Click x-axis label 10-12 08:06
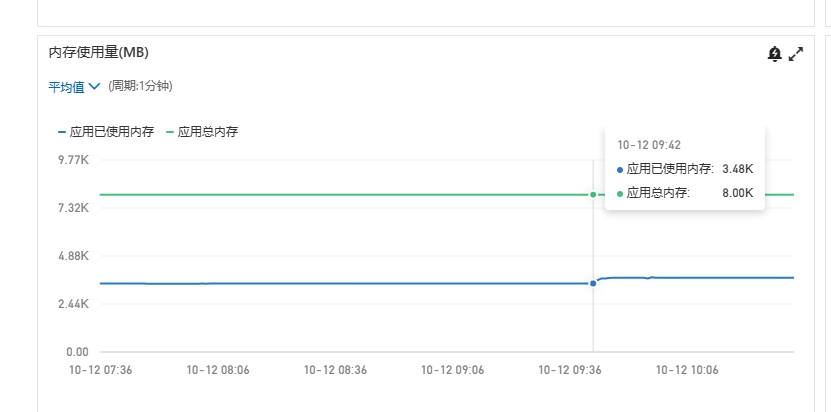 click(218, 369)
